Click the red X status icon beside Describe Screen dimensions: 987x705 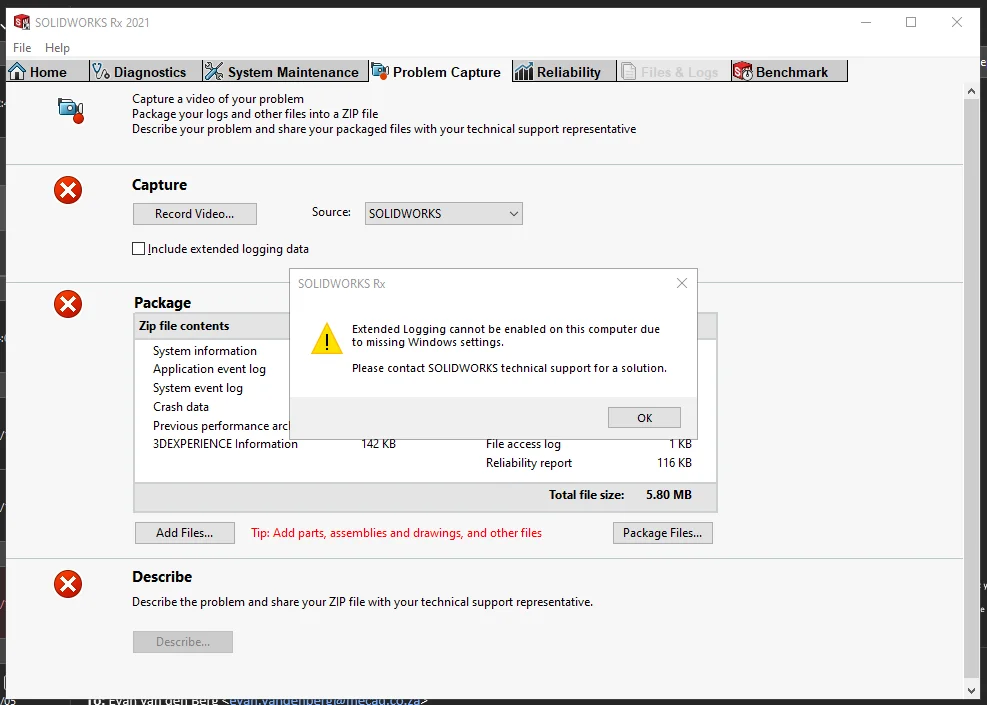point(68,584)
